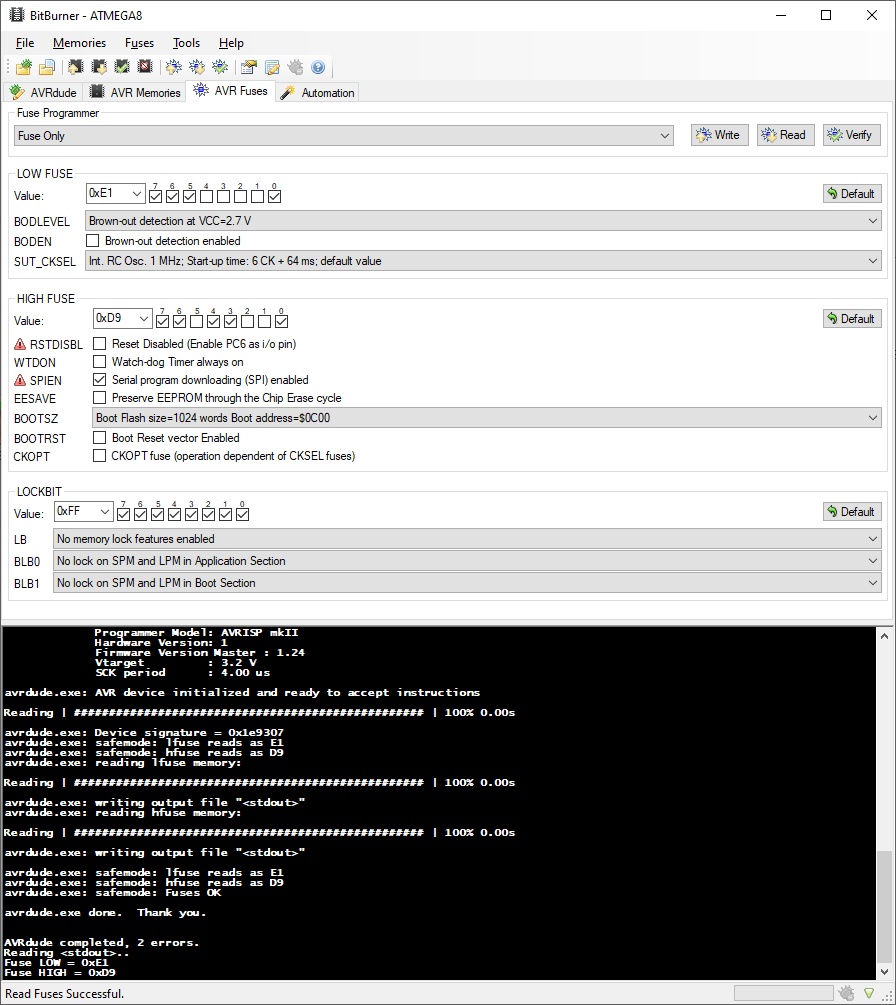Viewport: 896px width, 1005px height.
Task: Click the verify chip memory toolbar icon
Action: [122, 67]
